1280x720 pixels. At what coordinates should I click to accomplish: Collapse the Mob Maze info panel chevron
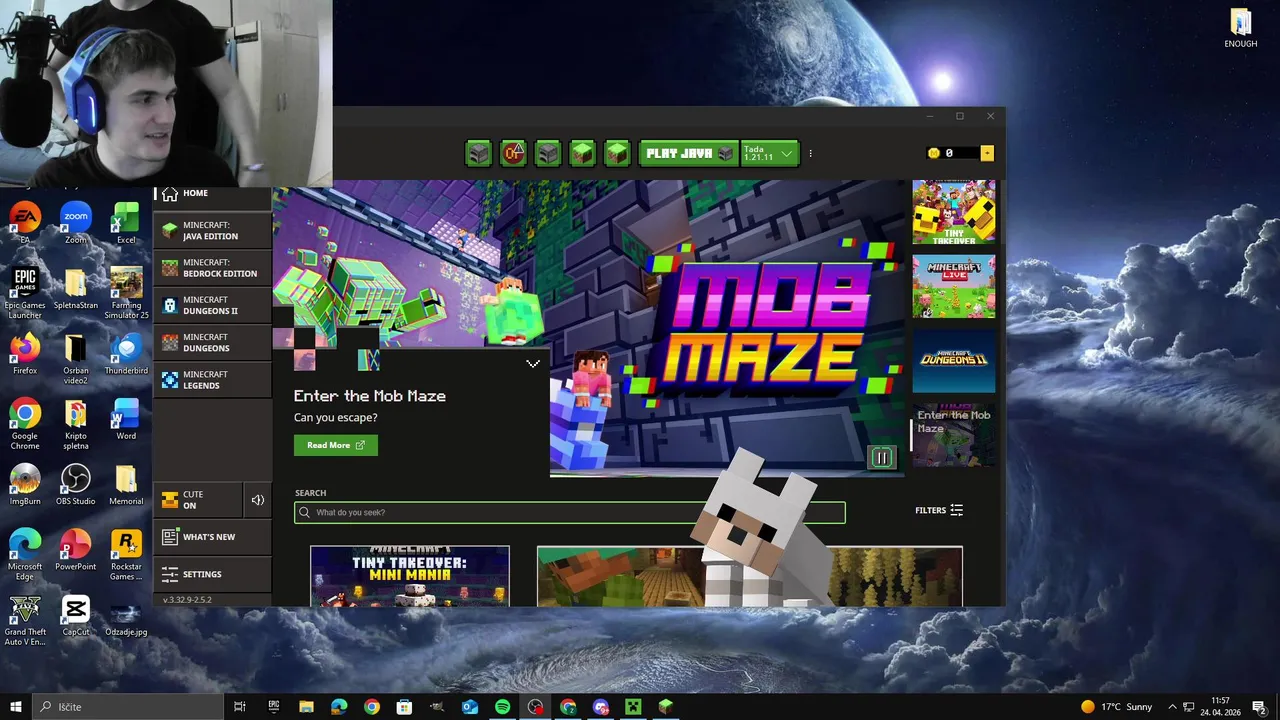(x=533, y=363)
